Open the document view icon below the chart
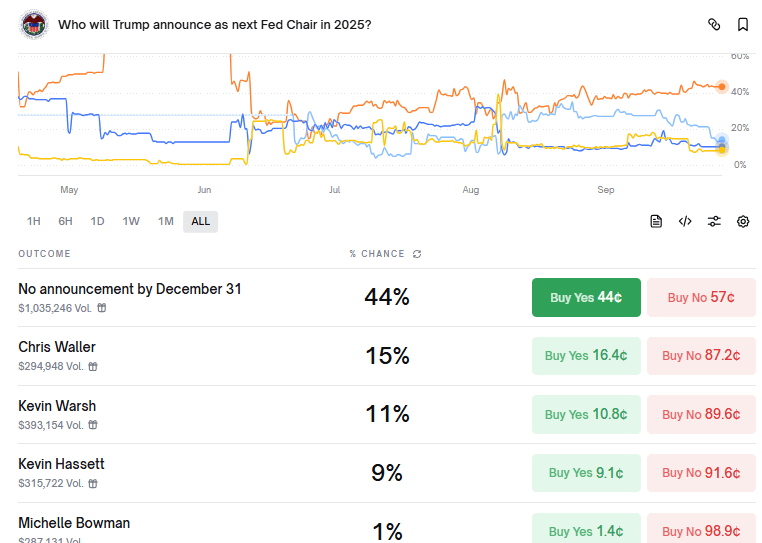762x543 pixels. click(656, 221)
